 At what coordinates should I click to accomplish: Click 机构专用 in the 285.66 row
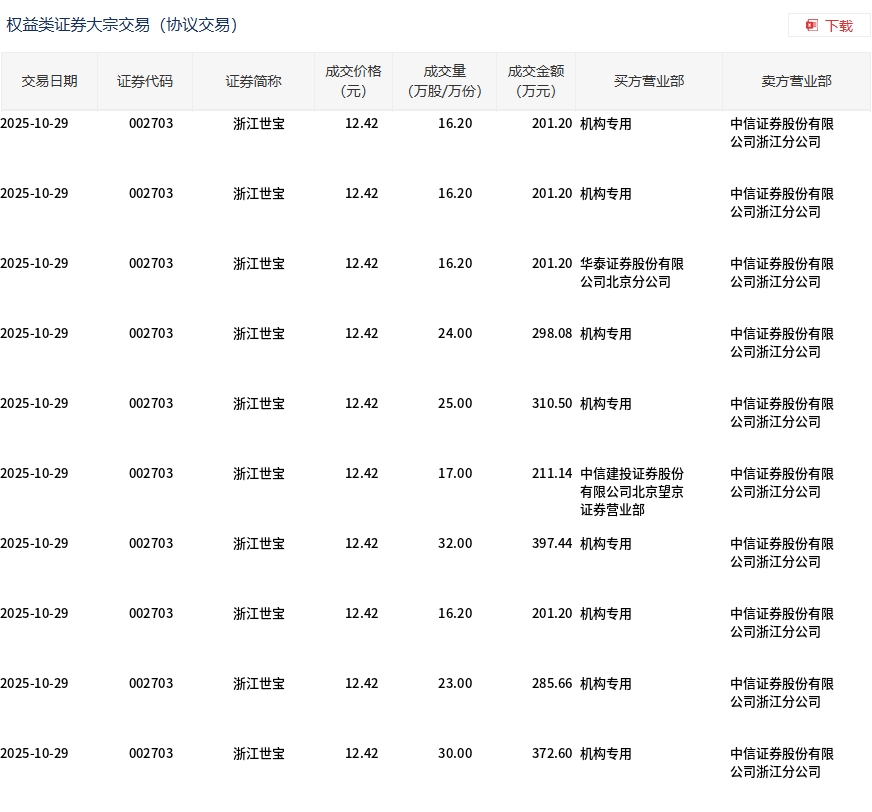[606, 684]
